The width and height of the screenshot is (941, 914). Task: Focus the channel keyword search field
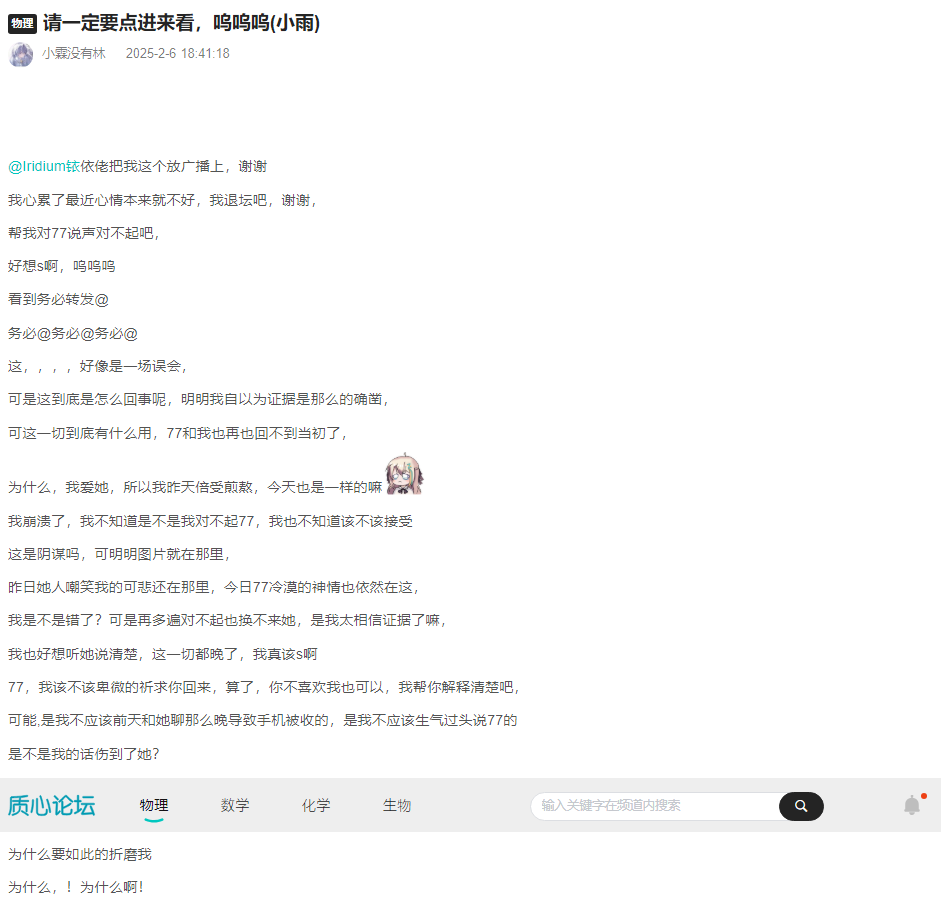(655, 806)
